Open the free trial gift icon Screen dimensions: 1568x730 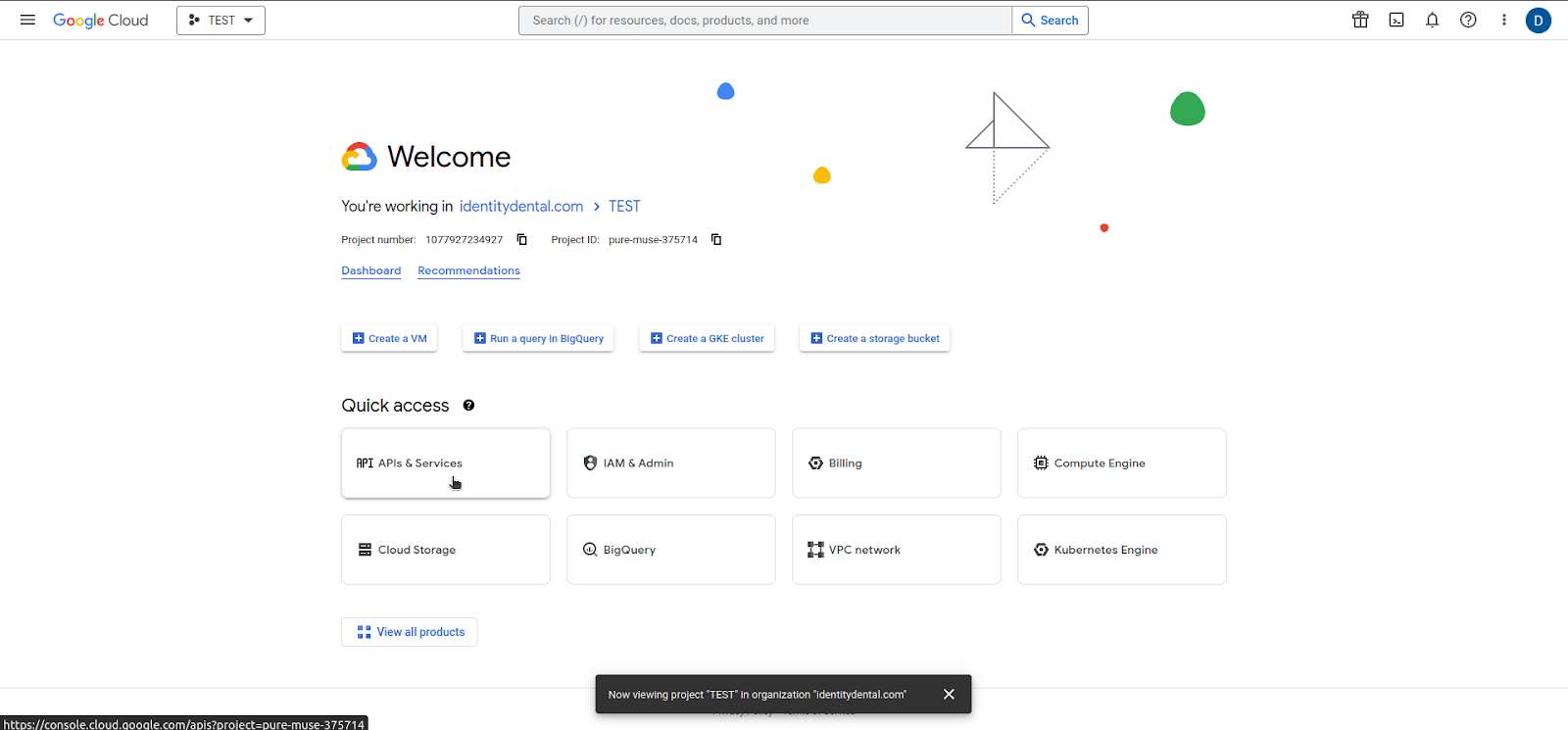[x=1360, y=20]
